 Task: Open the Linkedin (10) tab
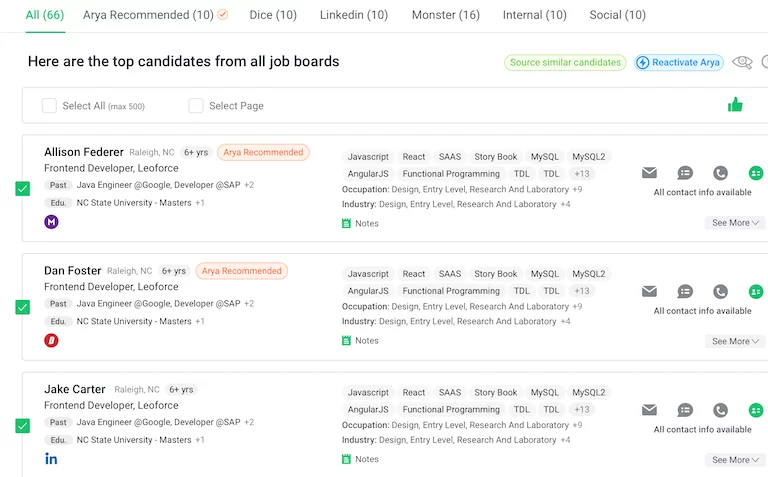[x=354, y=15]
